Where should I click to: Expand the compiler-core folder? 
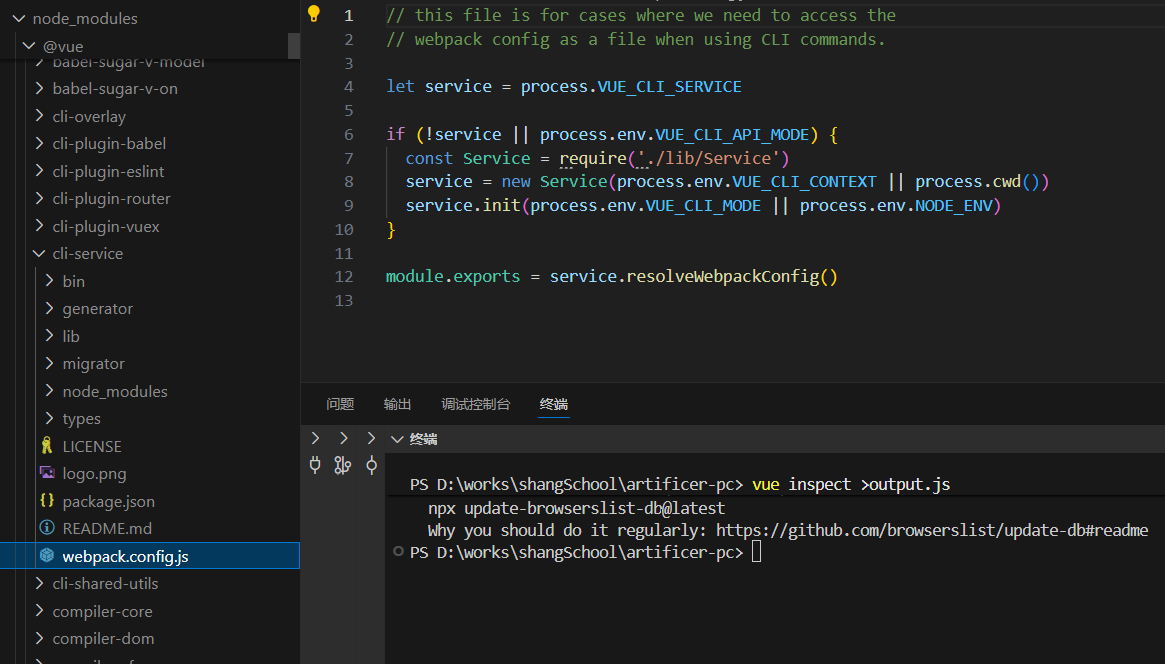(39, 611)
